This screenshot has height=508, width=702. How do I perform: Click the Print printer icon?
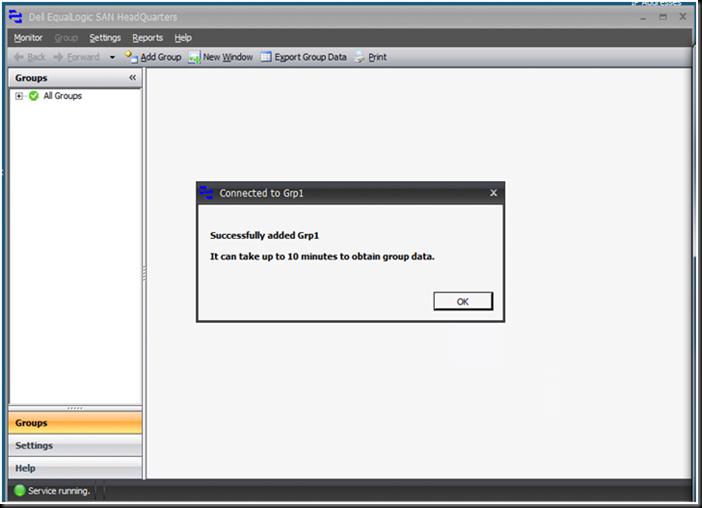point(359,57)
